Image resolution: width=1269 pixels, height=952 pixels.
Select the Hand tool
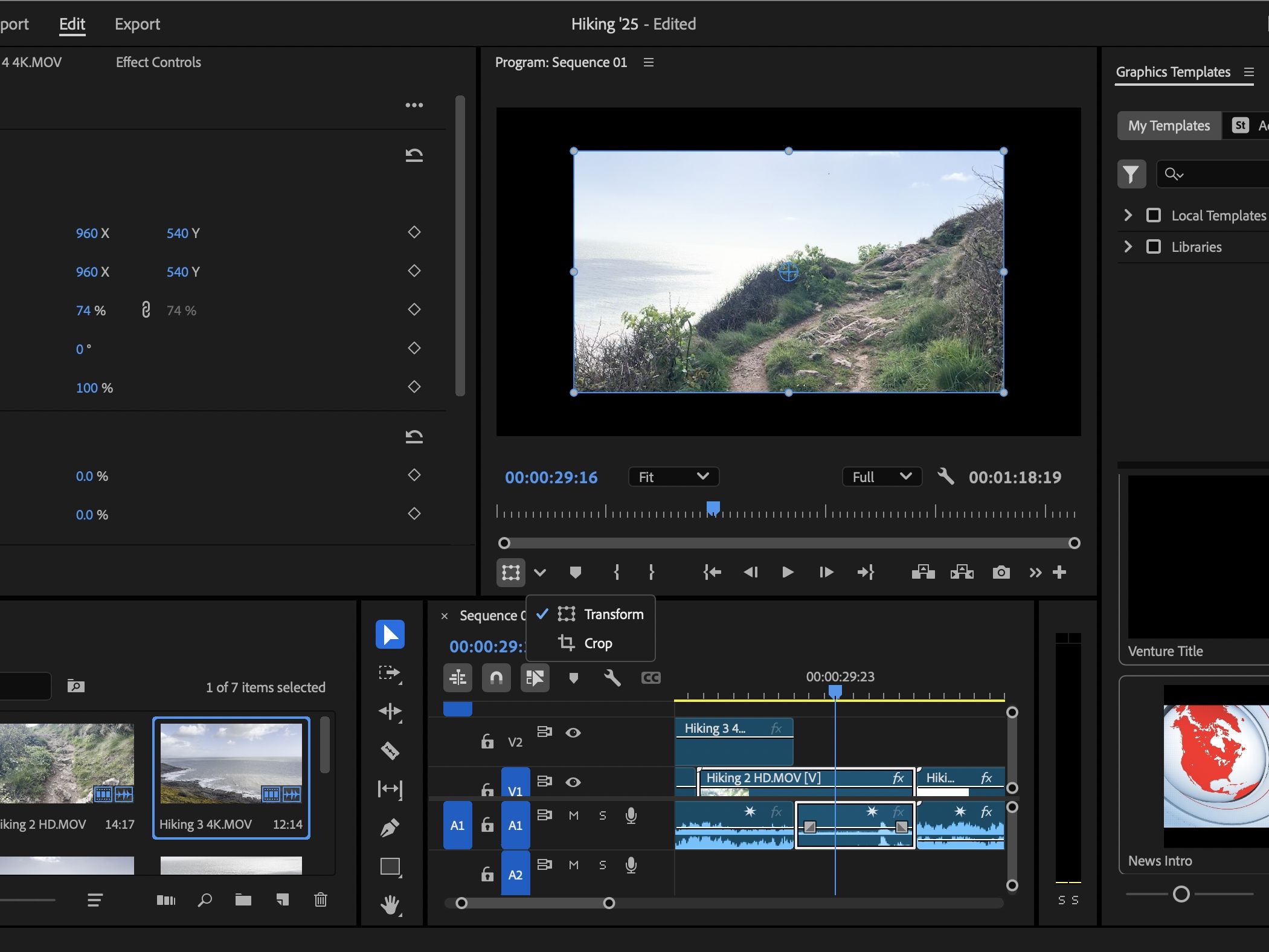click(x=390, y=904)
